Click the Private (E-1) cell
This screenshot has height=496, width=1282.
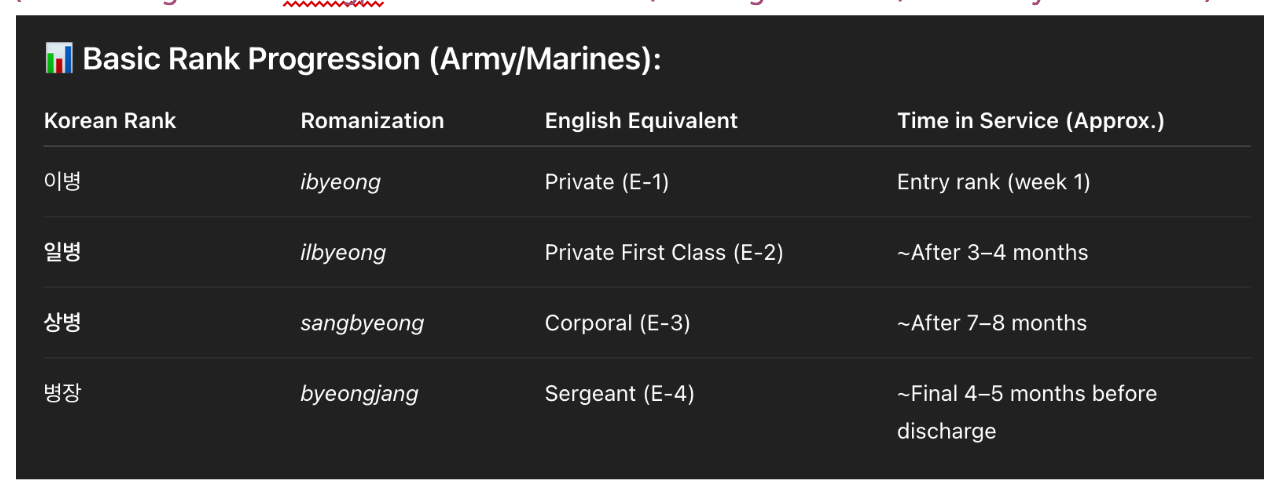coord(606,182)
